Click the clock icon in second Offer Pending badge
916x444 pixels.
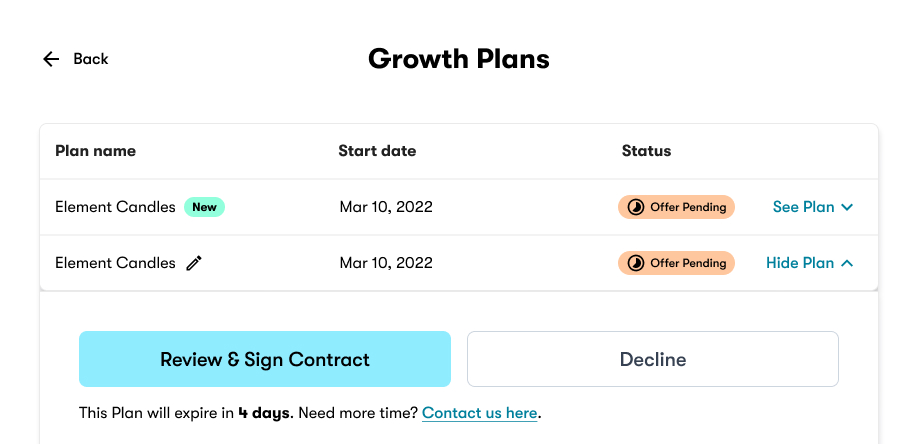636,263
